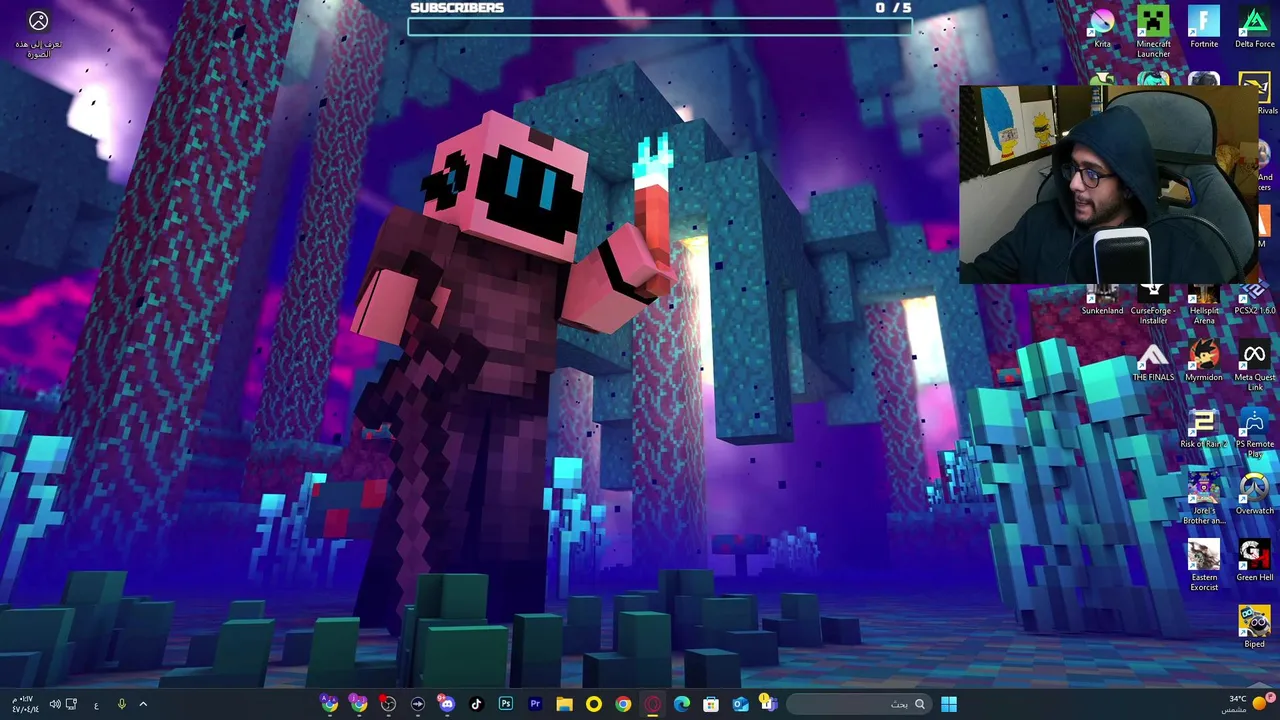Select the Fortnite desktop icon
This screenshot has height=720, width=1280.
click(x=1204, y=28)
